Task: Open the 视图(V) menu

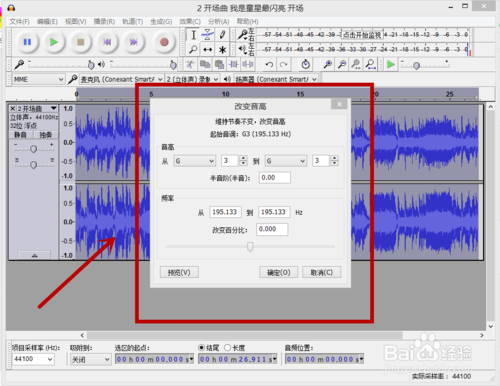Action: coord(76,22)
